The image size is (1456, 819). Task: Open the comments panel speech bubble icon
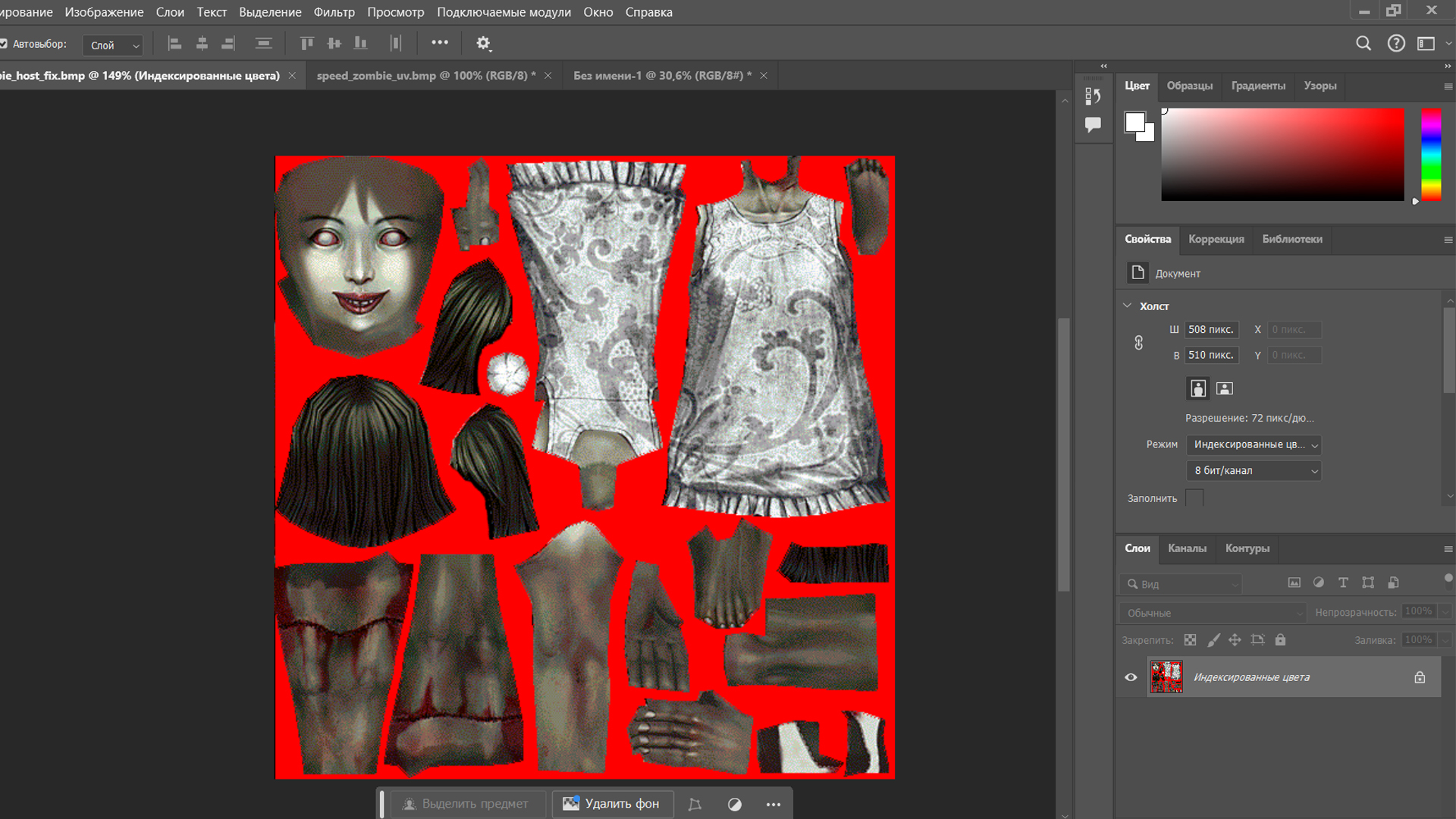tap(1093, 124)
